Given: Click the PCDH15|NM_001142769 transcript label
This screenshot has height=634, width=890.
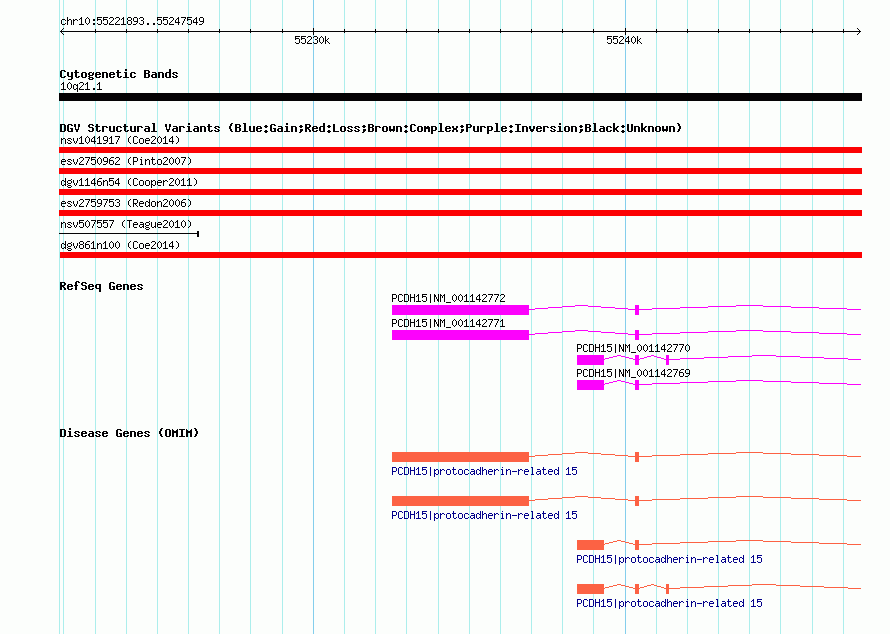Looking at the screenshot, I should point(633,373).
